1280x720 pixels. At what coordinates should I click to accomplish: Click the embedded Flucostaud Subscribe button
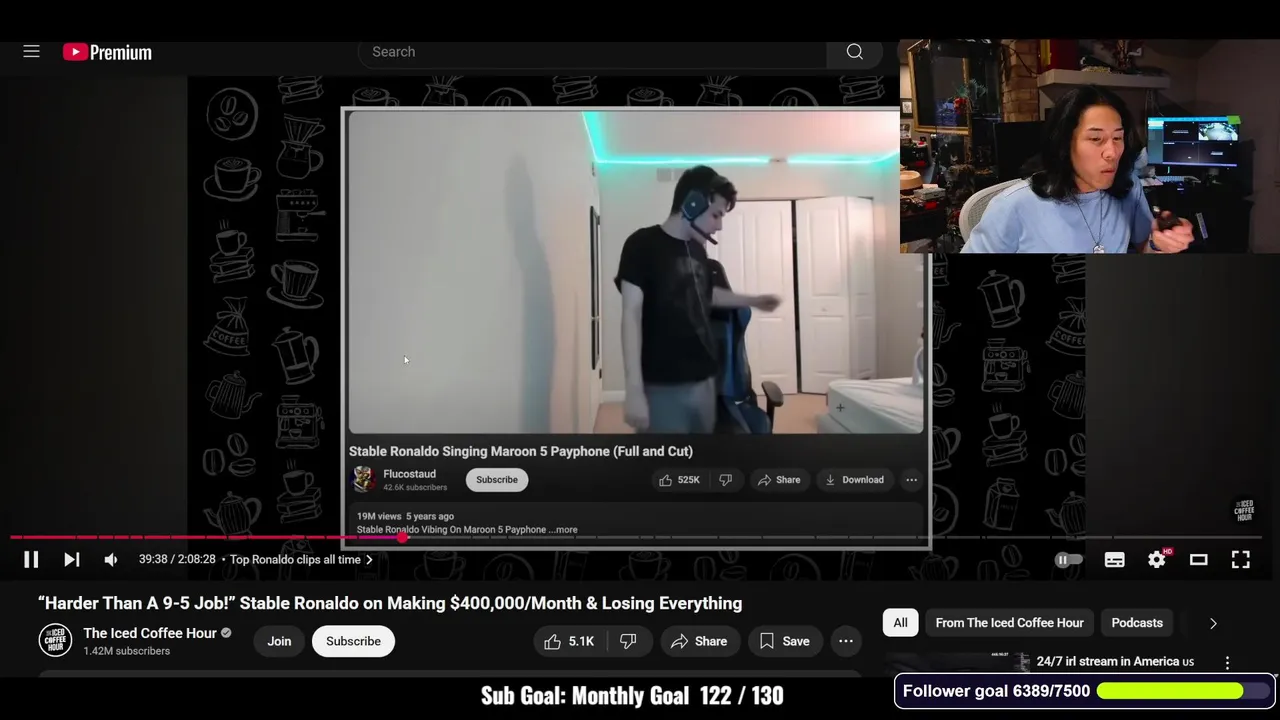pyautogui.click(x=497, y=480)
